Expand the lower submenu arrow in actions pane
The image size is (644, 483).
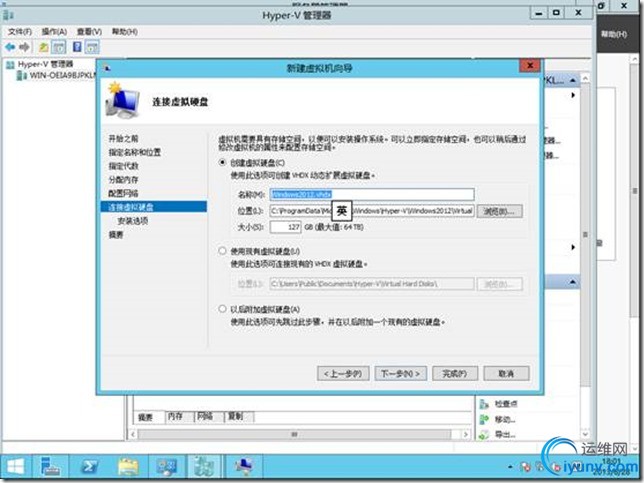coord(573,247)
